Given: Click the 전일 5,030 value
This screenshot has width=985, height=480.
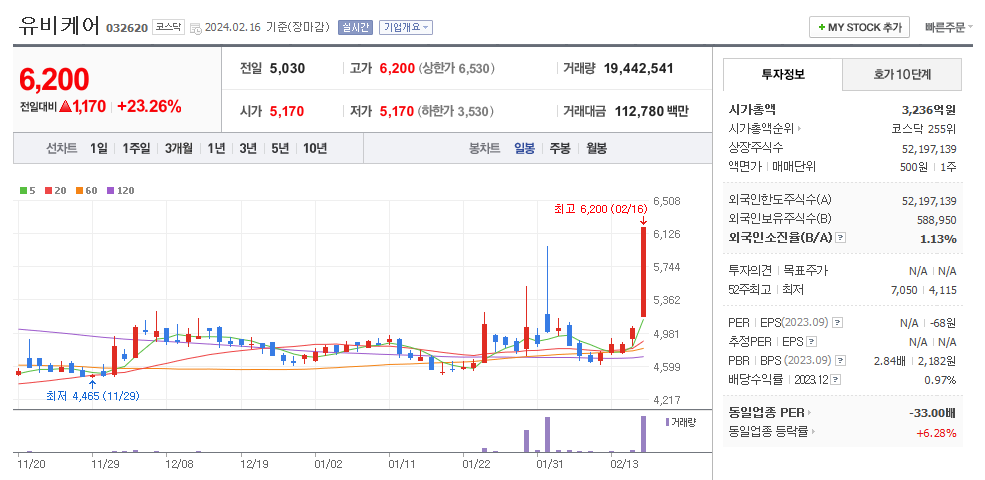Looking at the screenshot, I should [x=287, y=68].
